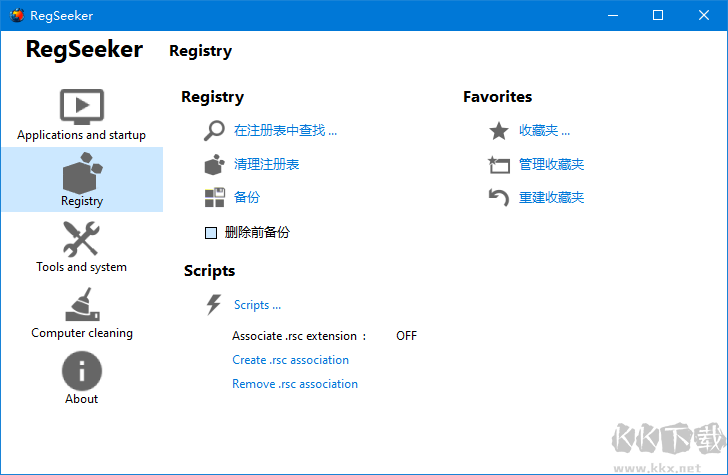Open Computer cleaning broom icon

[x=82, y=305]
